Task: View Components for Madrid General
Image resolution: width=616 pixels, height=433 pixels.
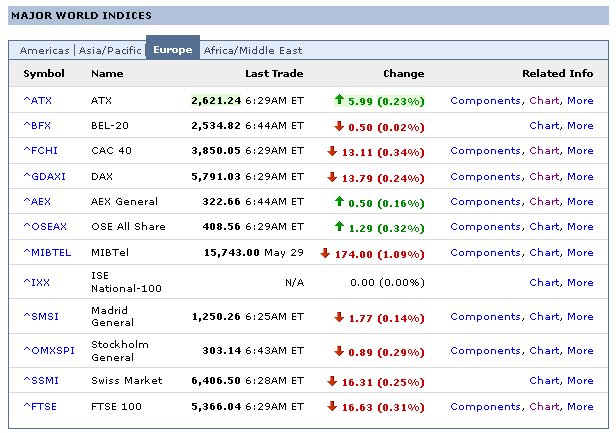Action: (486, 317)
